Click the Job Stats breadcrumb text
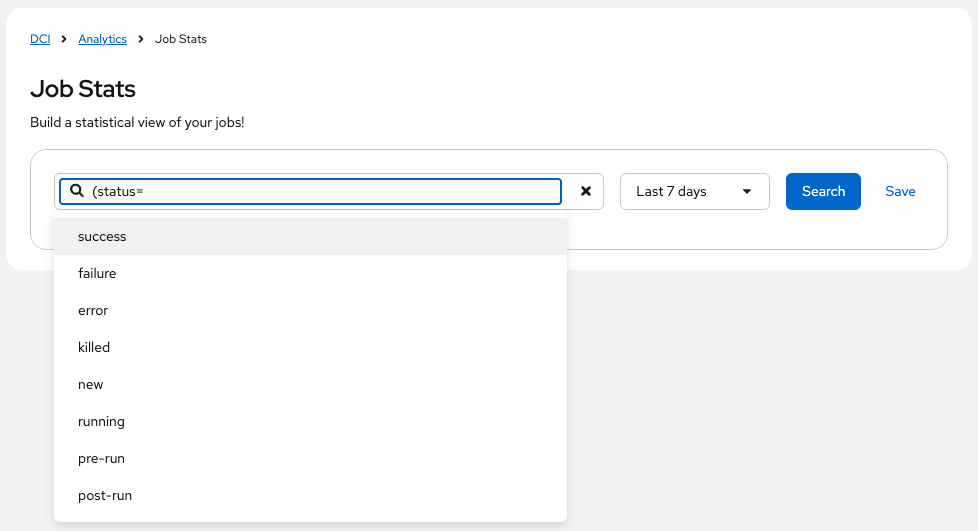Image resolution: width=978 pixels, height=531 pixels. [x=181, y=39]
